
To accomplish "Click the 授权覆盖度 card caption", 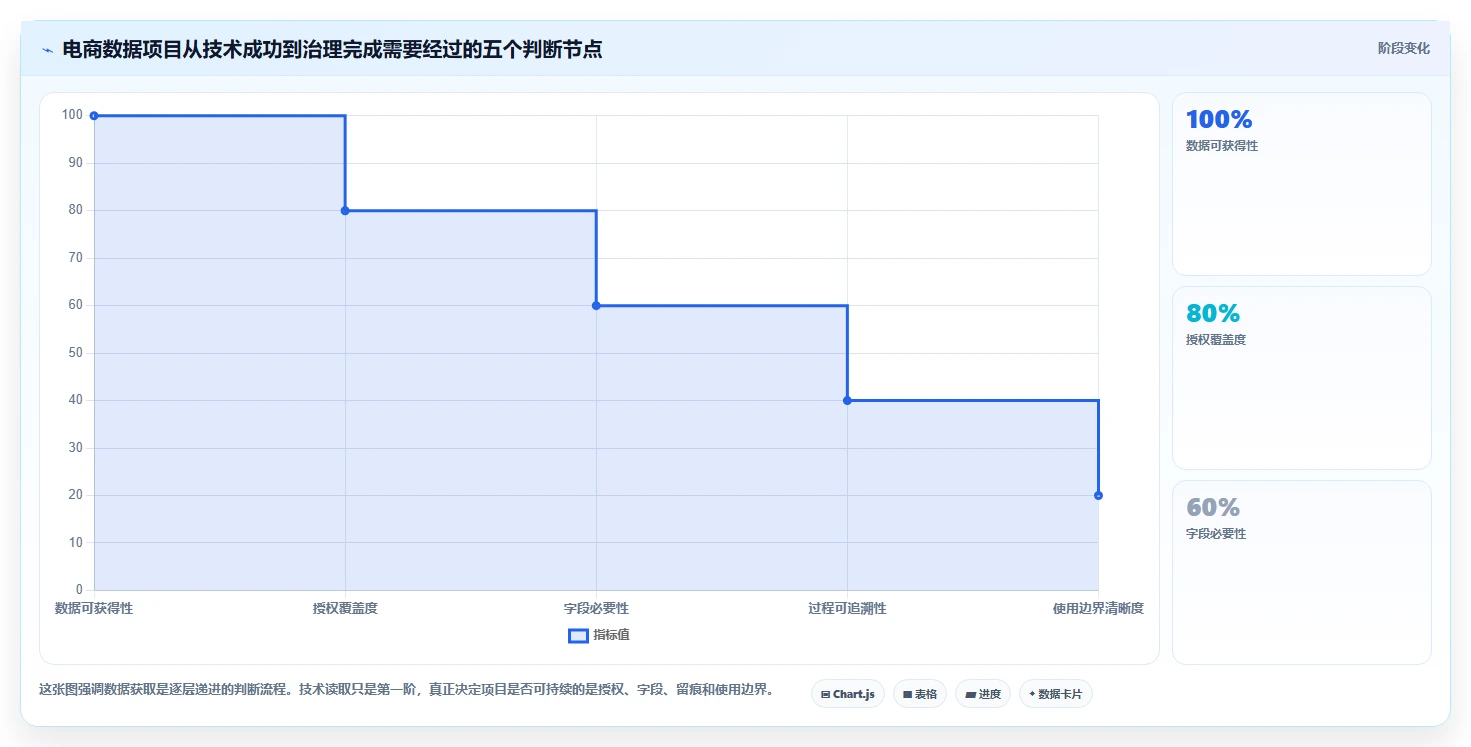I will [1216, 340].
